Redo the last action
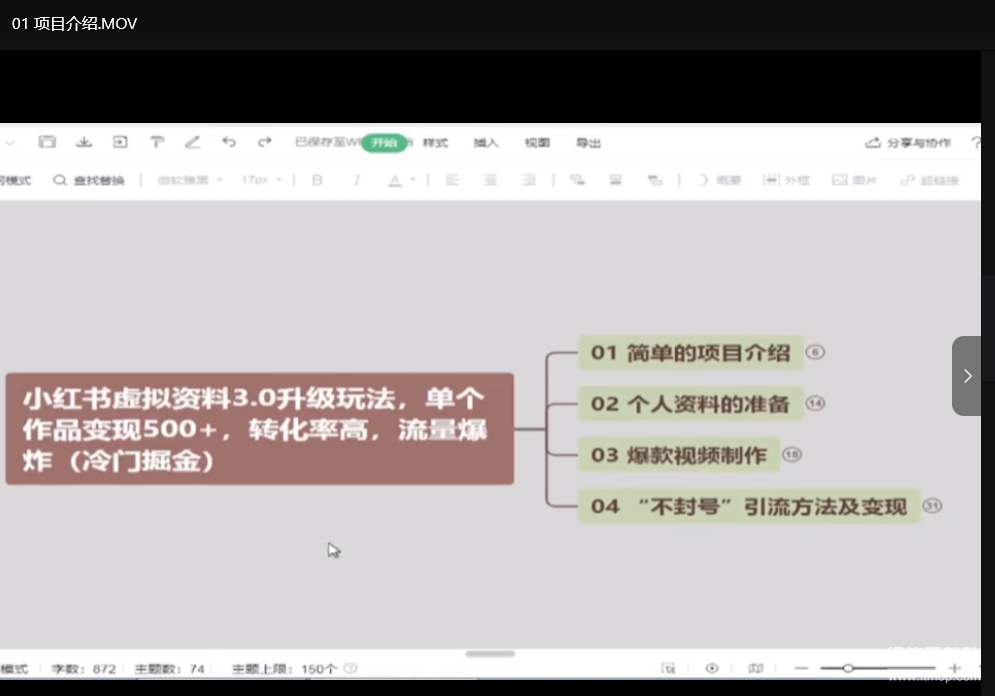 point(265,142)
